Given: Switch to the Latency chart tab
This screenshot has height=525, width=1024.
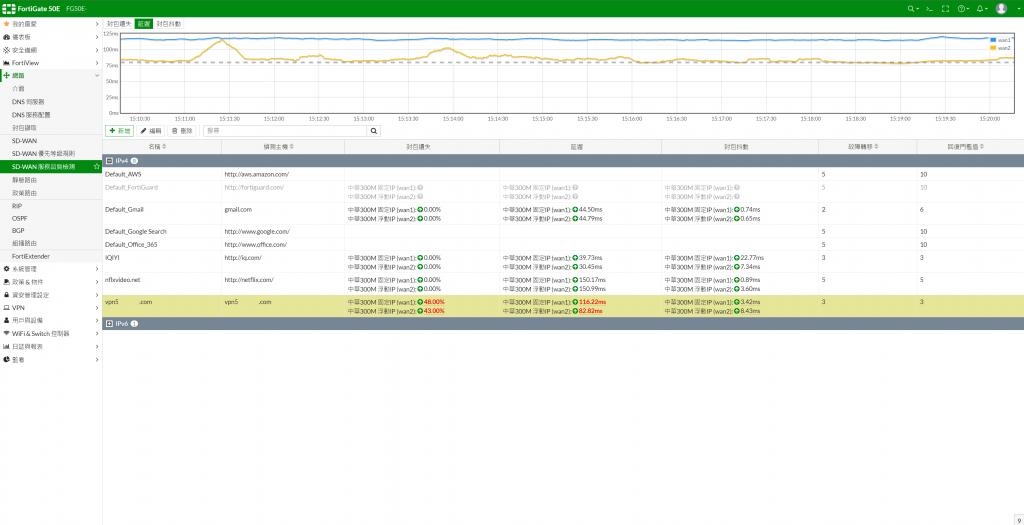Looking at the screenshot, I should tap(144, 24).
